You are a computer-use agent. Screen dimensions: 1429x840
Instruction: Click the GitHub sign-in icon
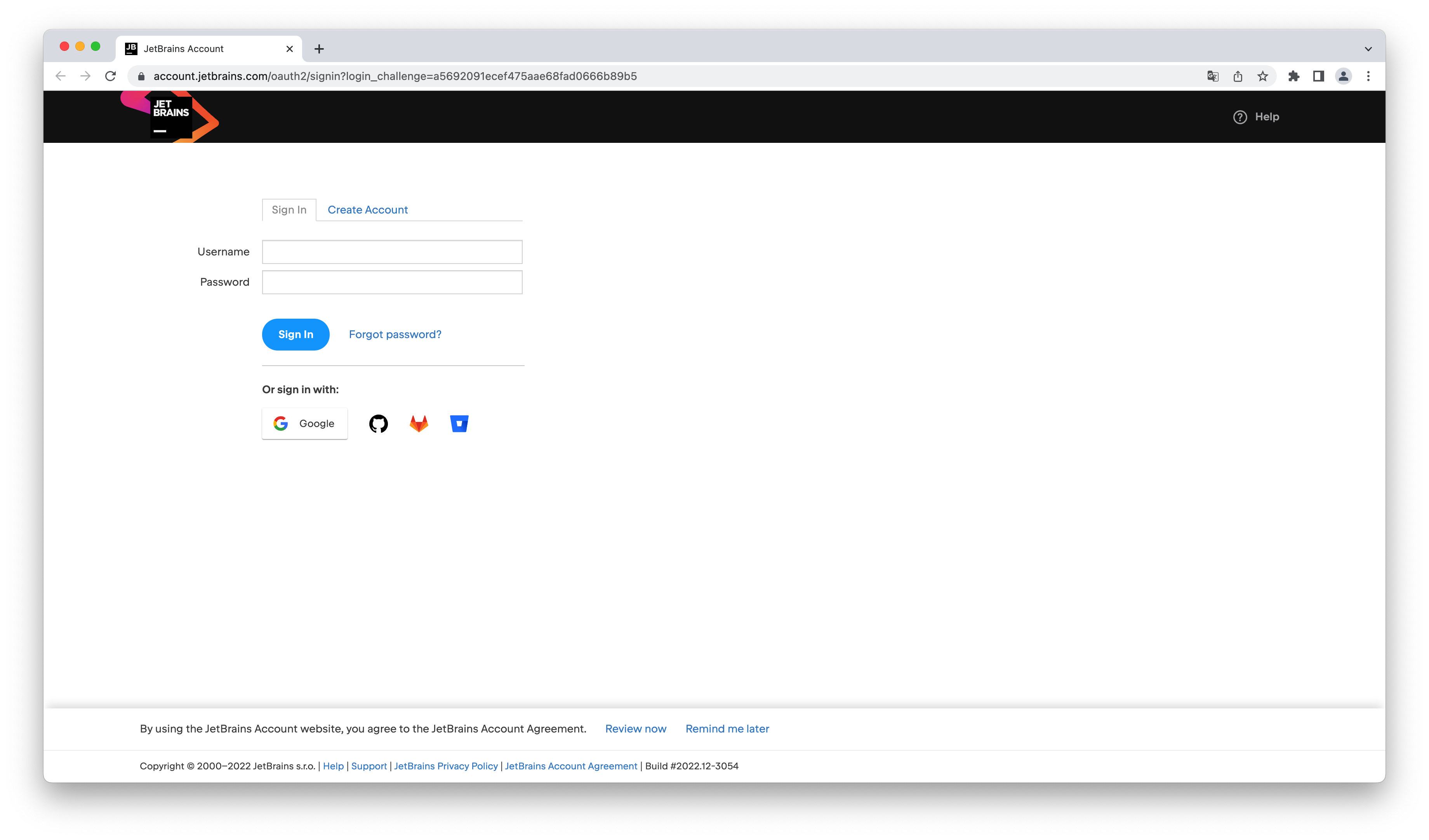tap(379, 422)
